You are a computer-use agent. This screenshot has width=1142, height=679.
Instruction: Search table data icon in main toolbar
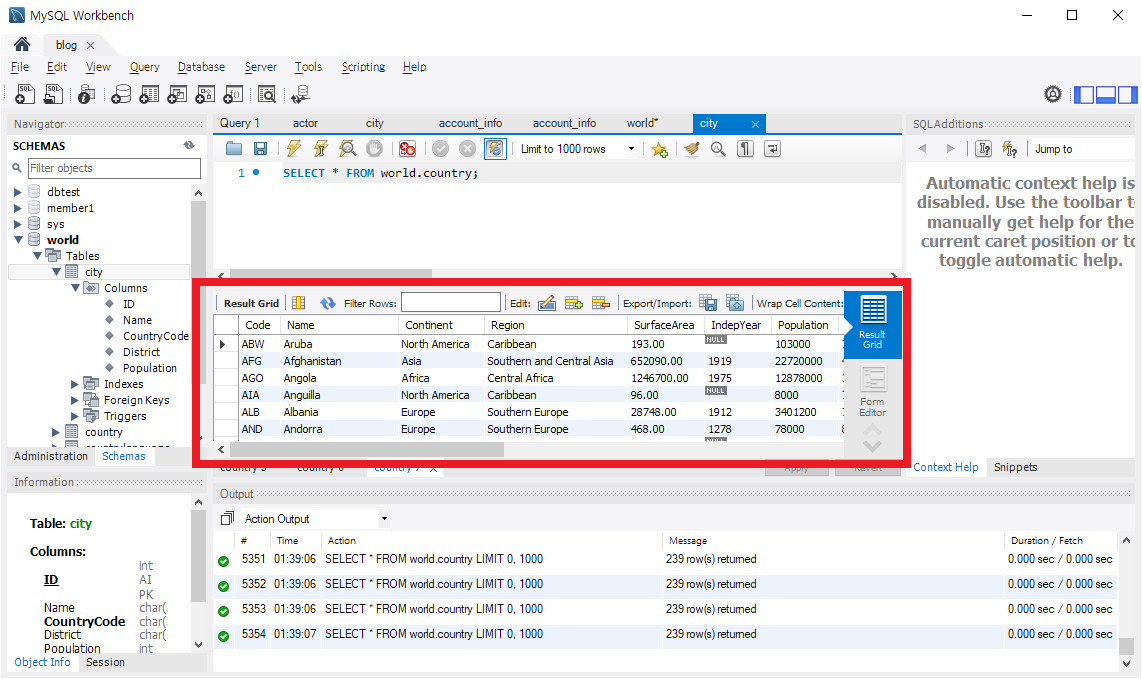coord(267,94)
